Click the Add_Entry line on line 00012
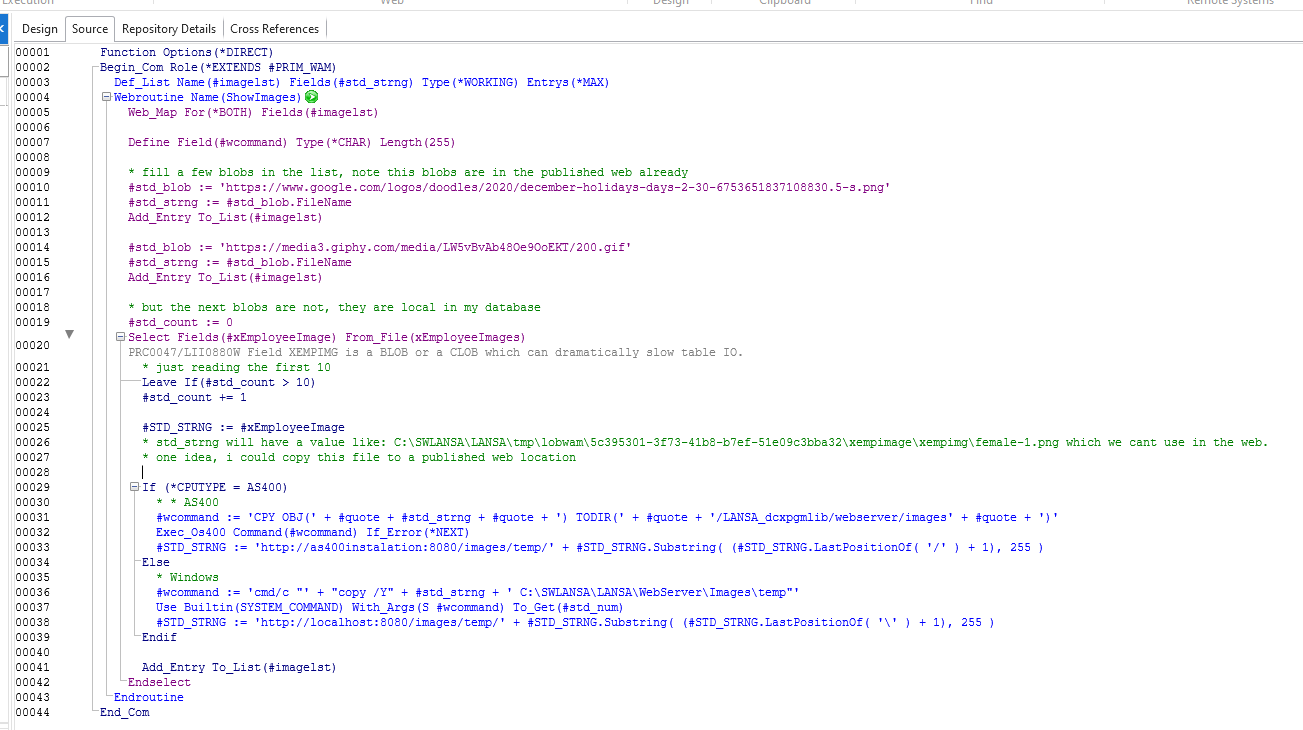The height and width of the screenshot is (730, 1303). tap(225, 217)
